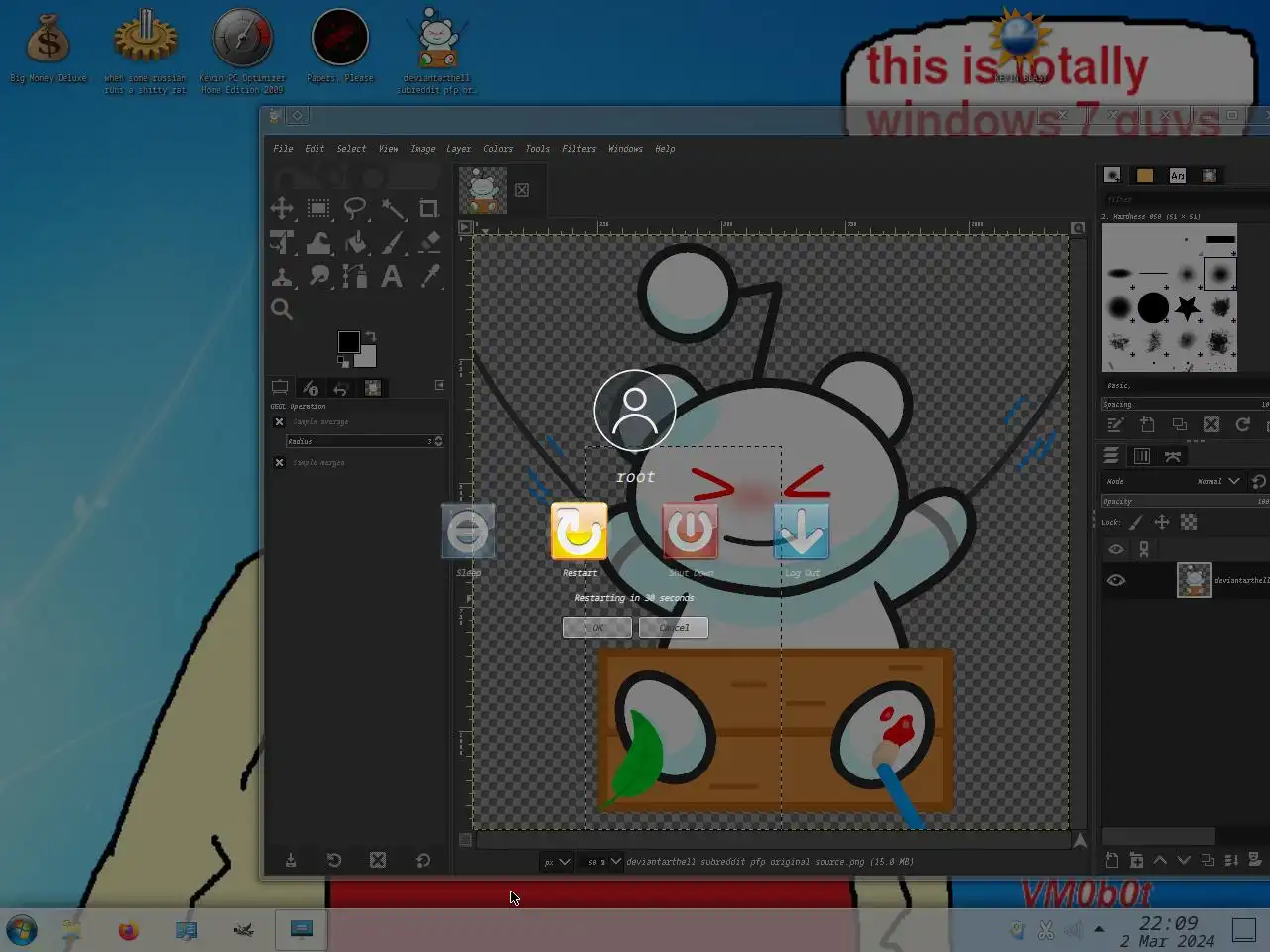Toggle the Sample average checkbox
1270x952 pixels.
pyautogui.click(x=279, y=422)
